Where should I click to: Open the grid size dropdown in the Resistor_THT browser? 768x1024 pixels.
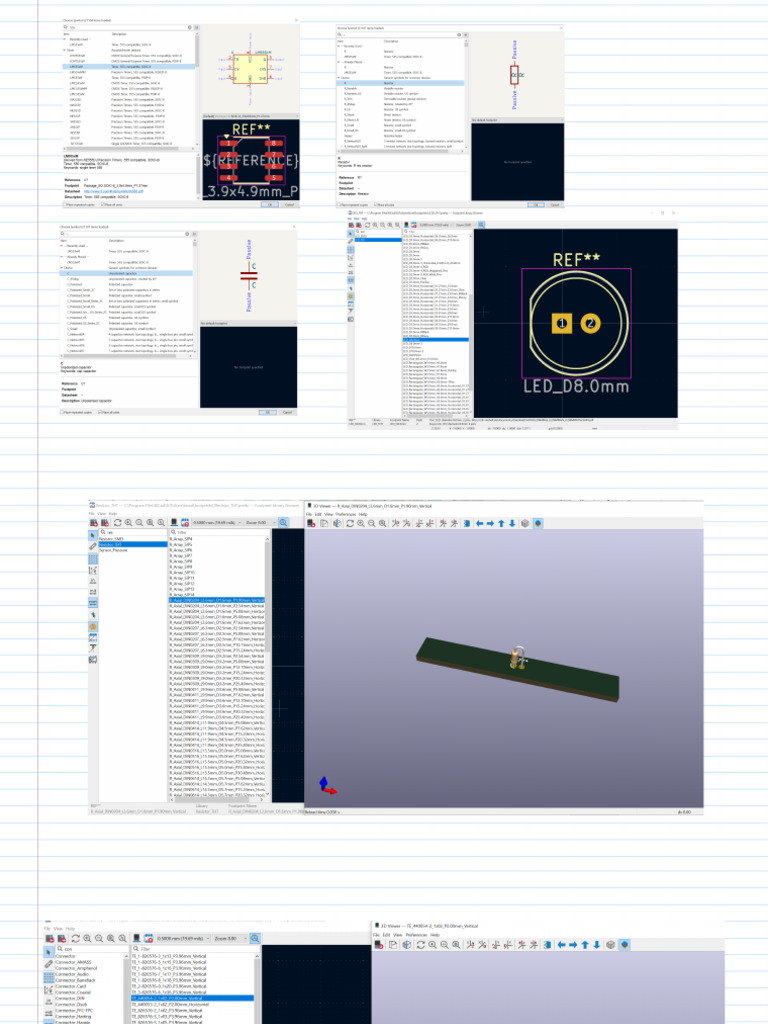[x=217, y=522]
